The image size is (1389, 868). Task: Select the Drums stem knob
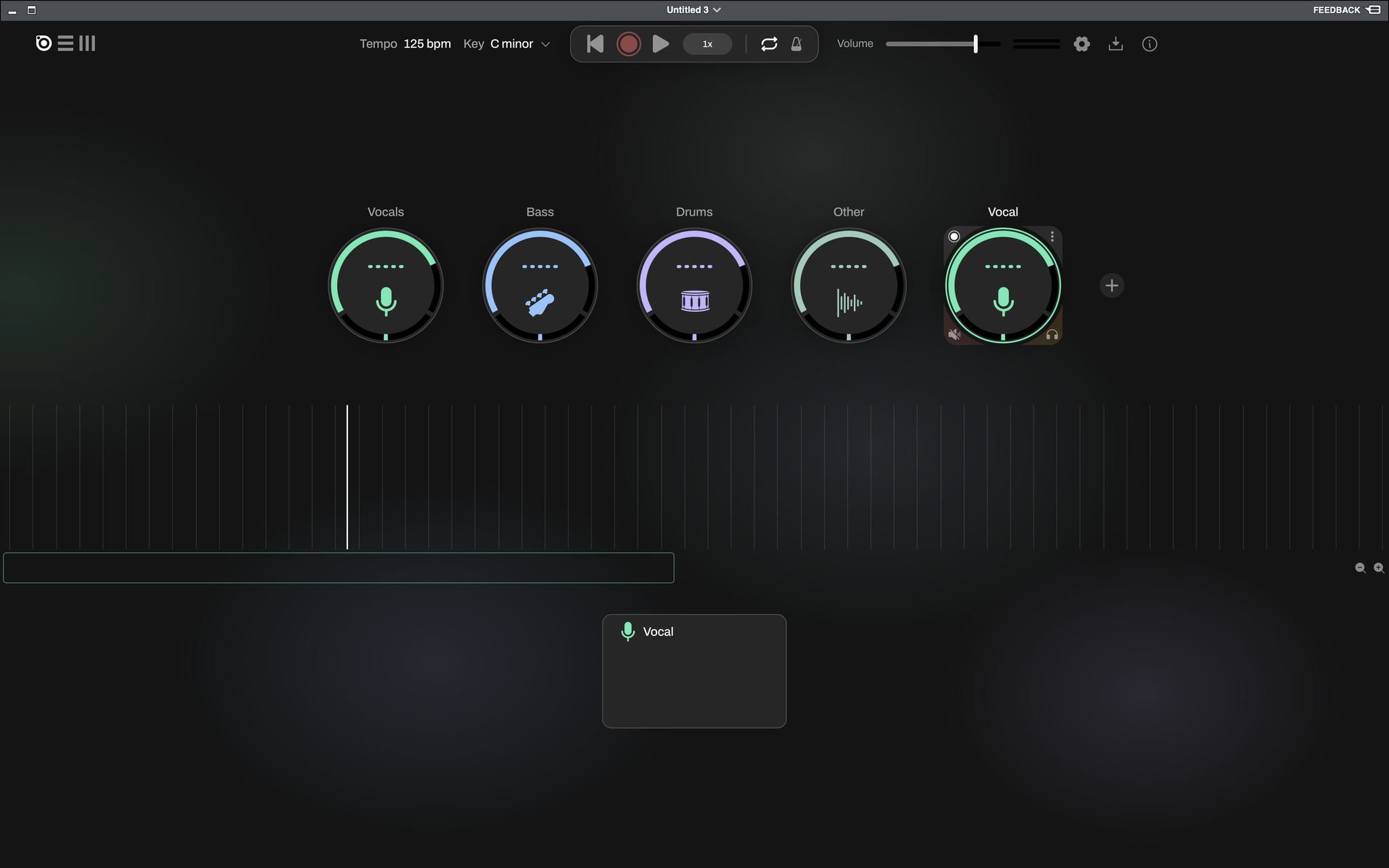694,285
